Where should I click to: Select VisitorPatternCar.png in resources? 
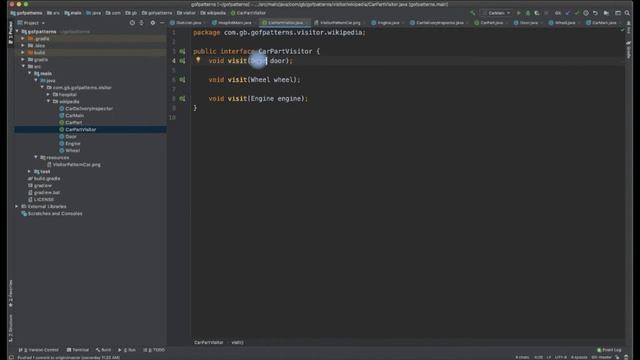coord(73,164)
